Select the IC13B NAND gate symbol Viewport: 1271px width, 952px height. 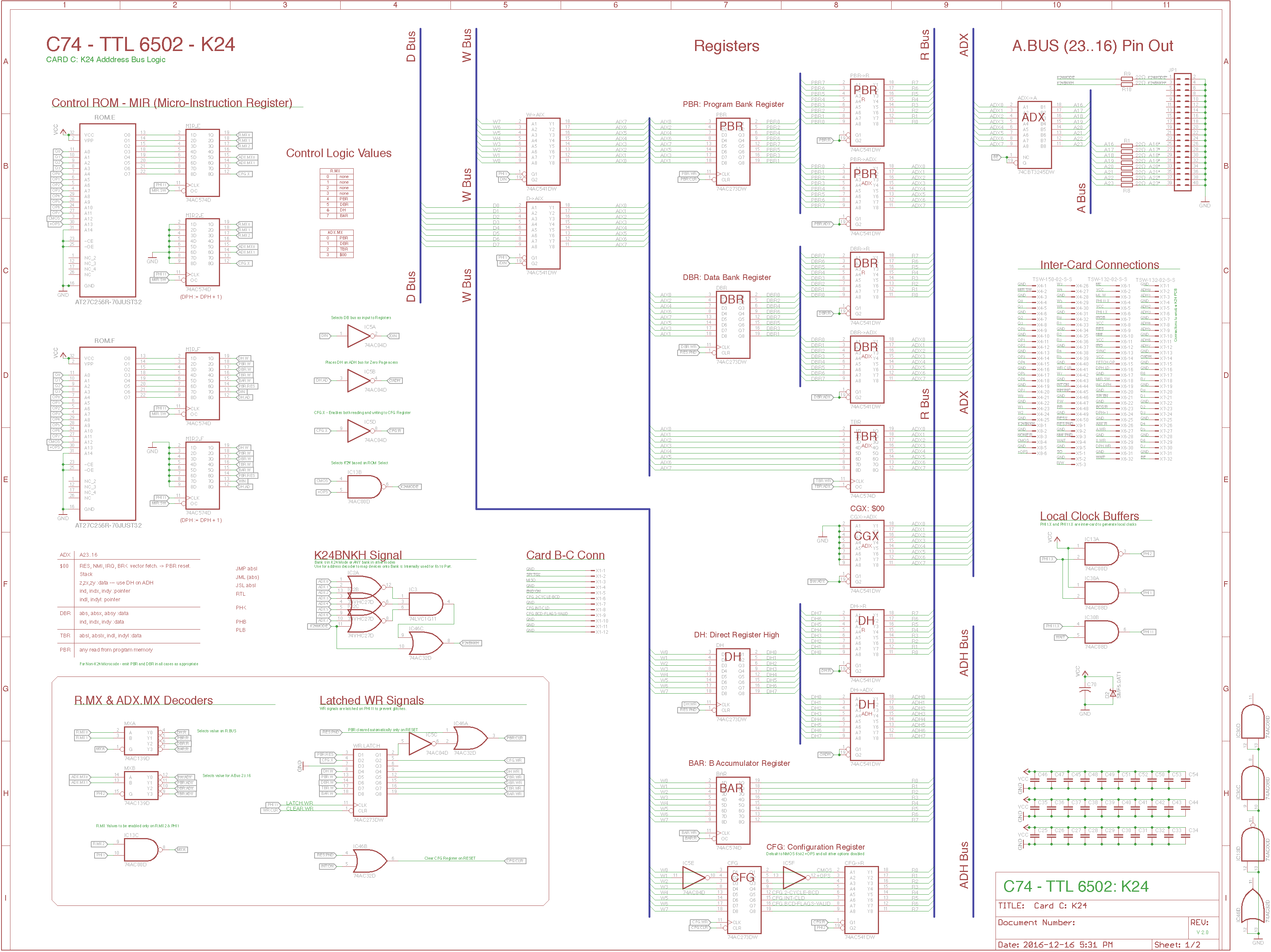pos(364,487)
